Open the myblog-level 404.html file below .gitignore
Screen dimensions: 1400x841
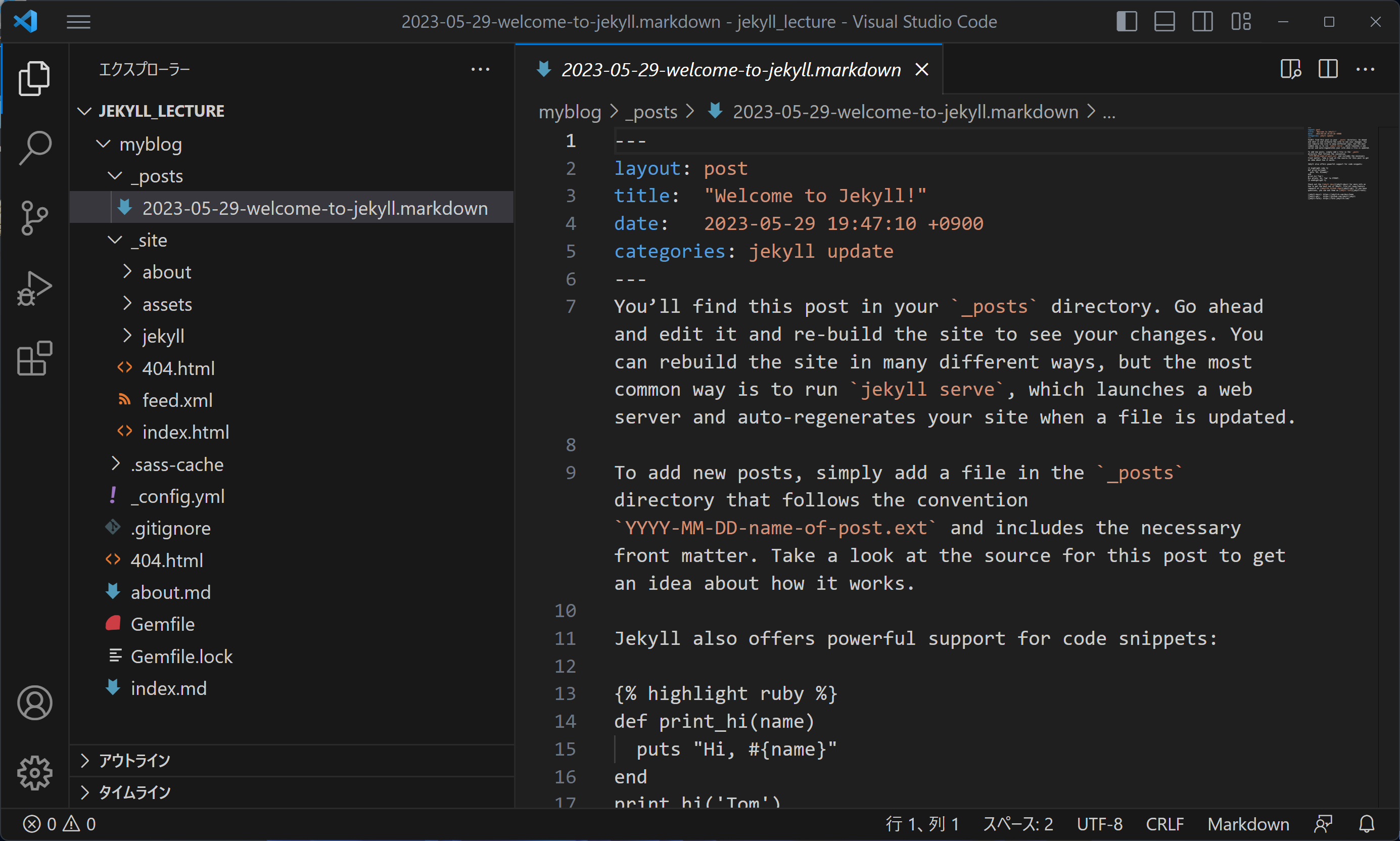coord(292,560)
